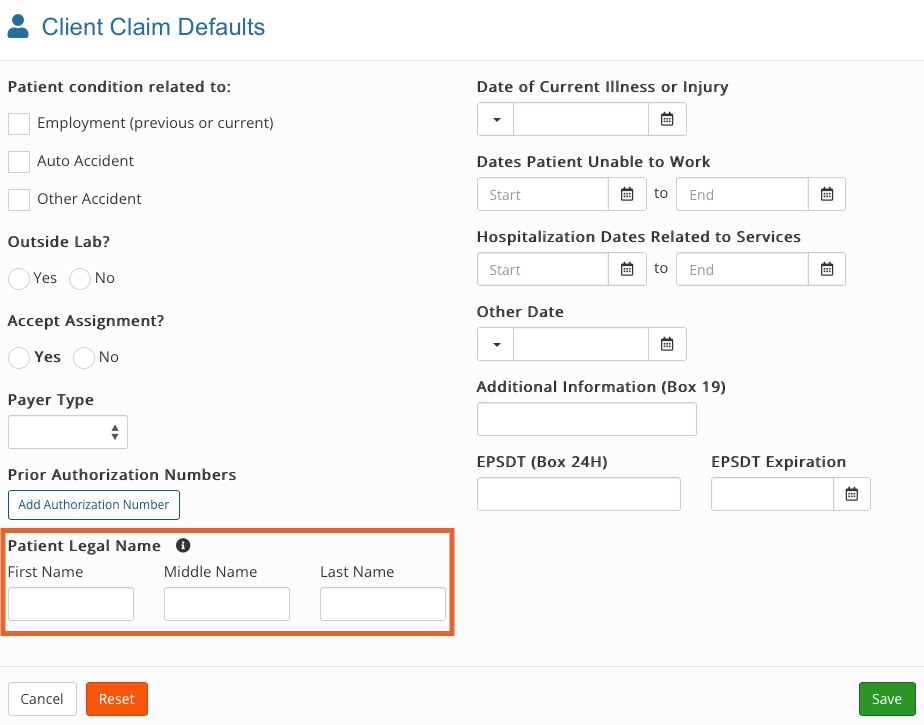The height and width of the screenshot is (725, 924).
Task: Expand the Other Date qualifier dropdown
Action: pyautogui.click(x=496, y=344)
